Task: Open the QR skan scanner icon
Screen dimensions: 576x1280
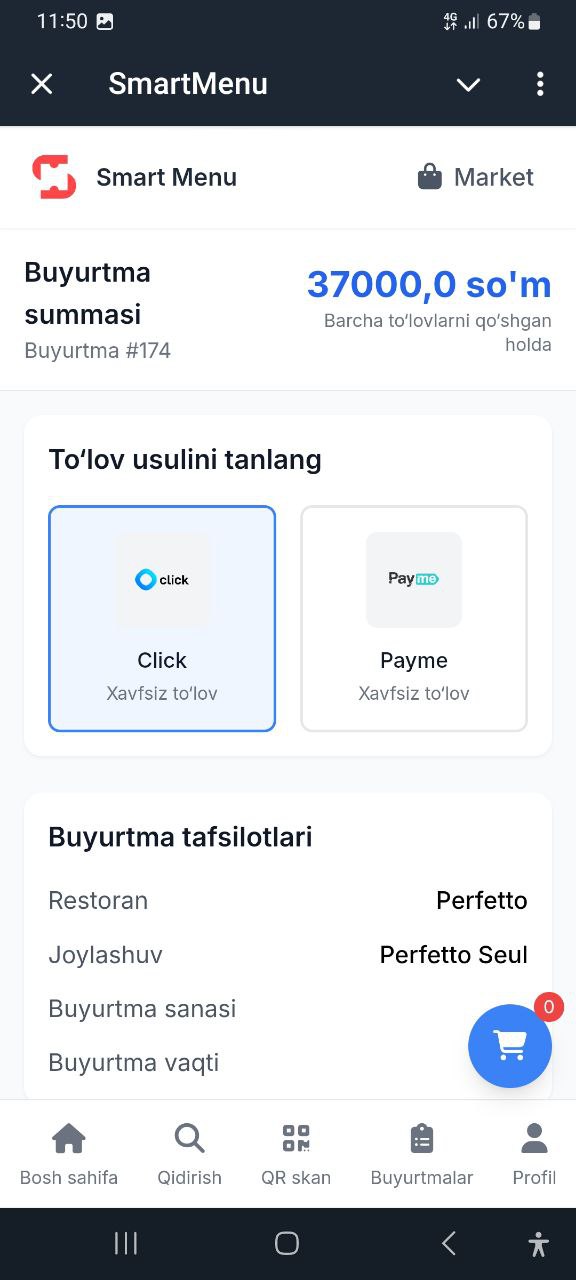Action: click(295, 1136)
